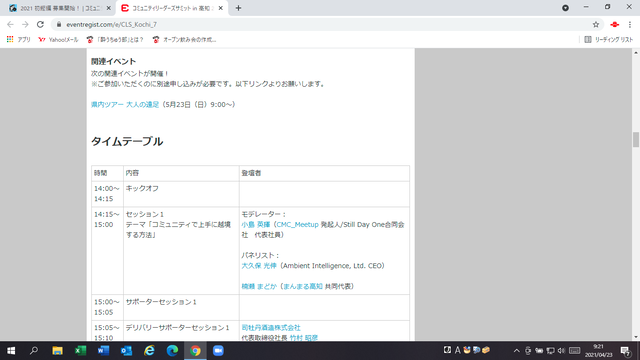Open the オープン飲み会の作成 bookmark
This screenshot has width=640, height=360.
click(184, 40)
